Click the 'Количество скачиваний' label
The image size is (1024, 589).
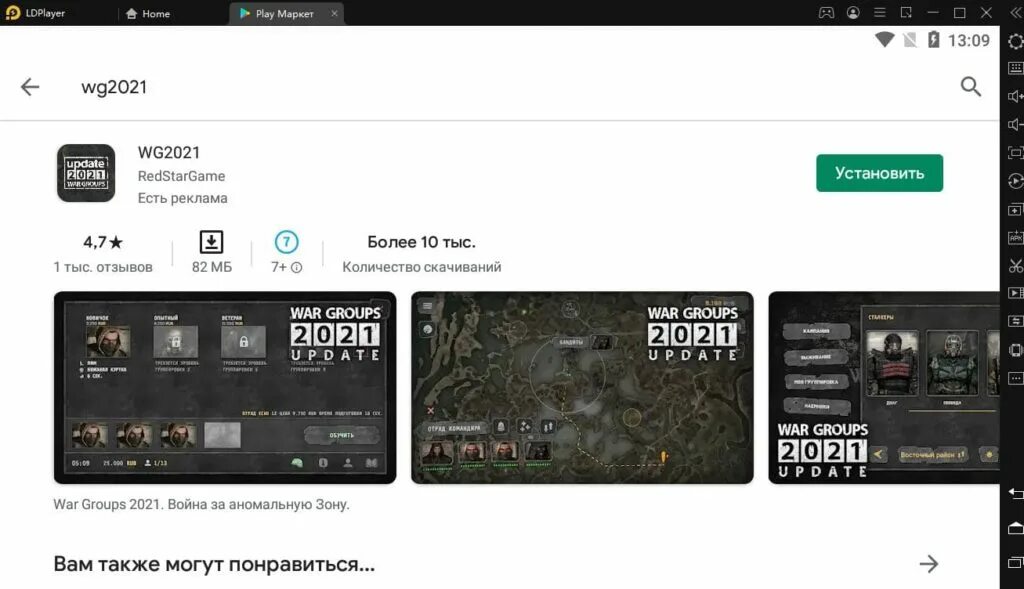tap(422, 267)
